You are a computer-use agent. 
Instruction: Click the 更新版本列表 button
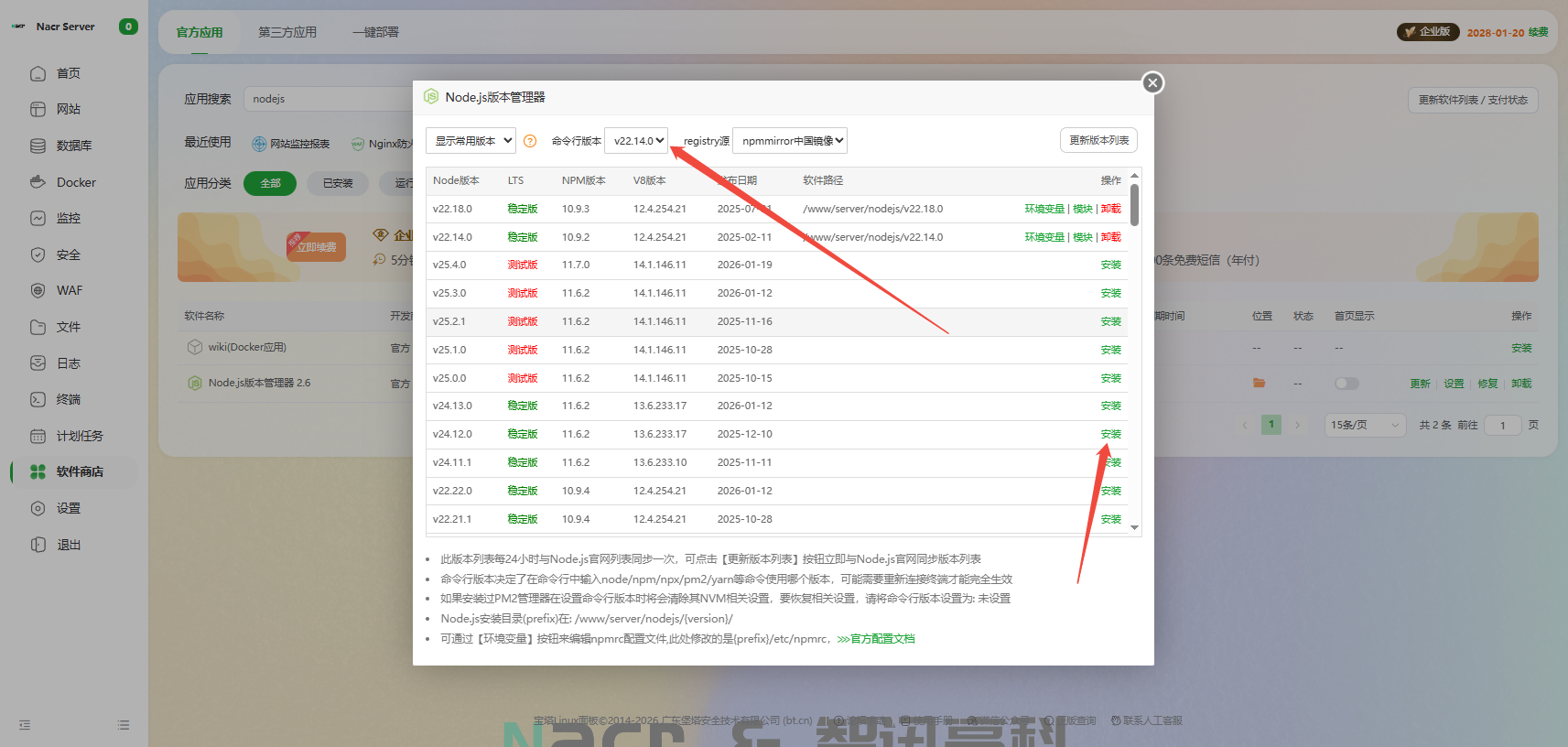(x=1098, y=140)
